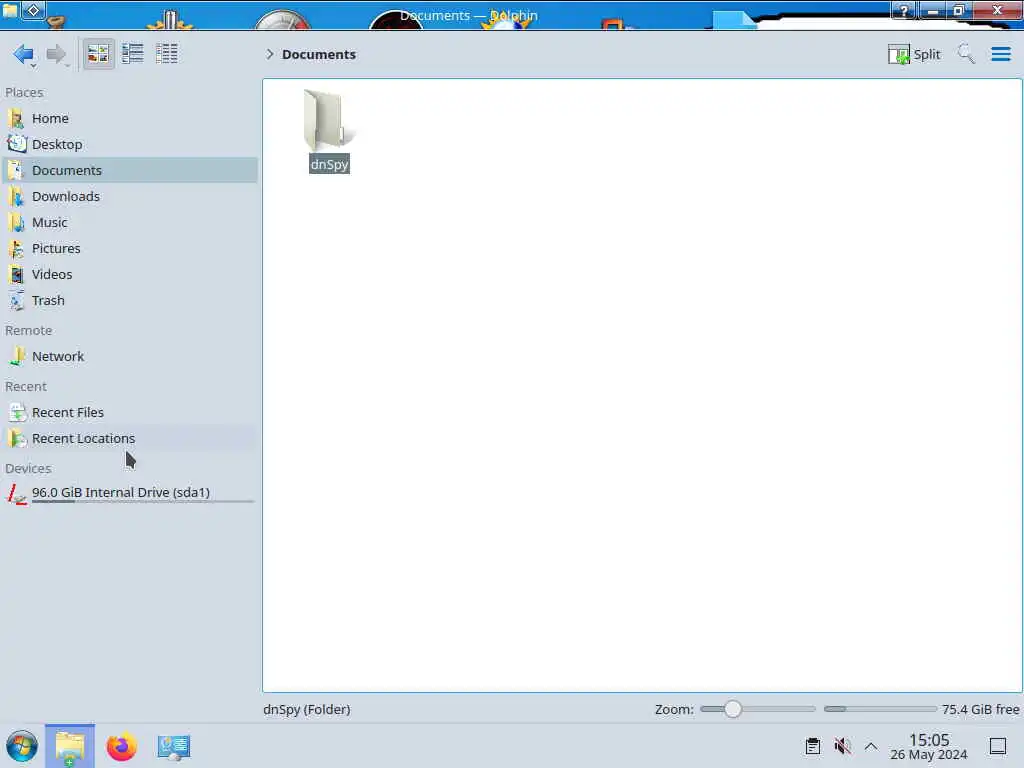Expand the breadcrumb chevron before Documents
This screenshot has height=768, width=1024.
click(x=270, y=54)
